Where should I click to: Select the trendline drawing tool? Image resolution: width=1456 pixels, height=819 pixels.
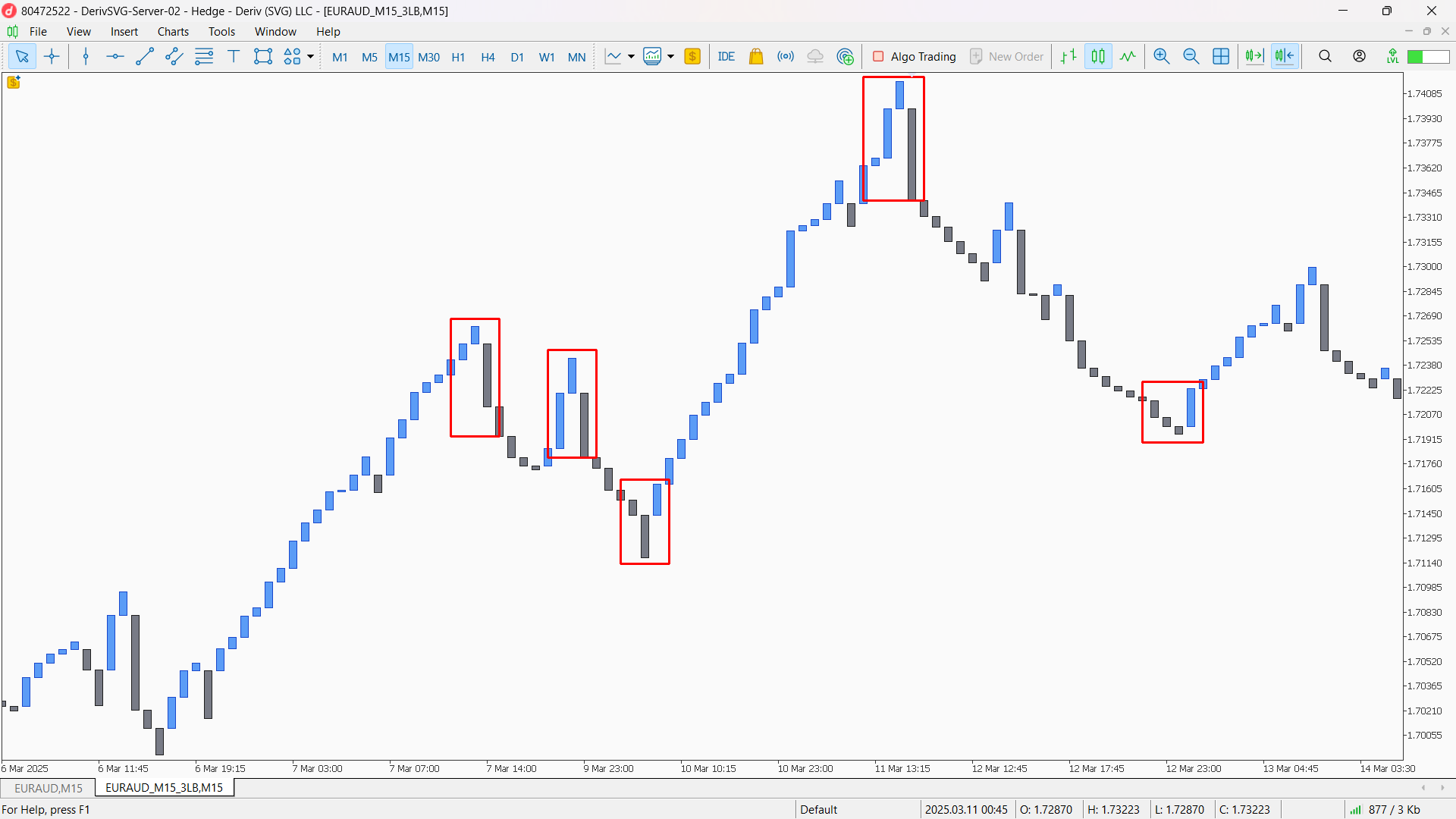coord(145,57)
